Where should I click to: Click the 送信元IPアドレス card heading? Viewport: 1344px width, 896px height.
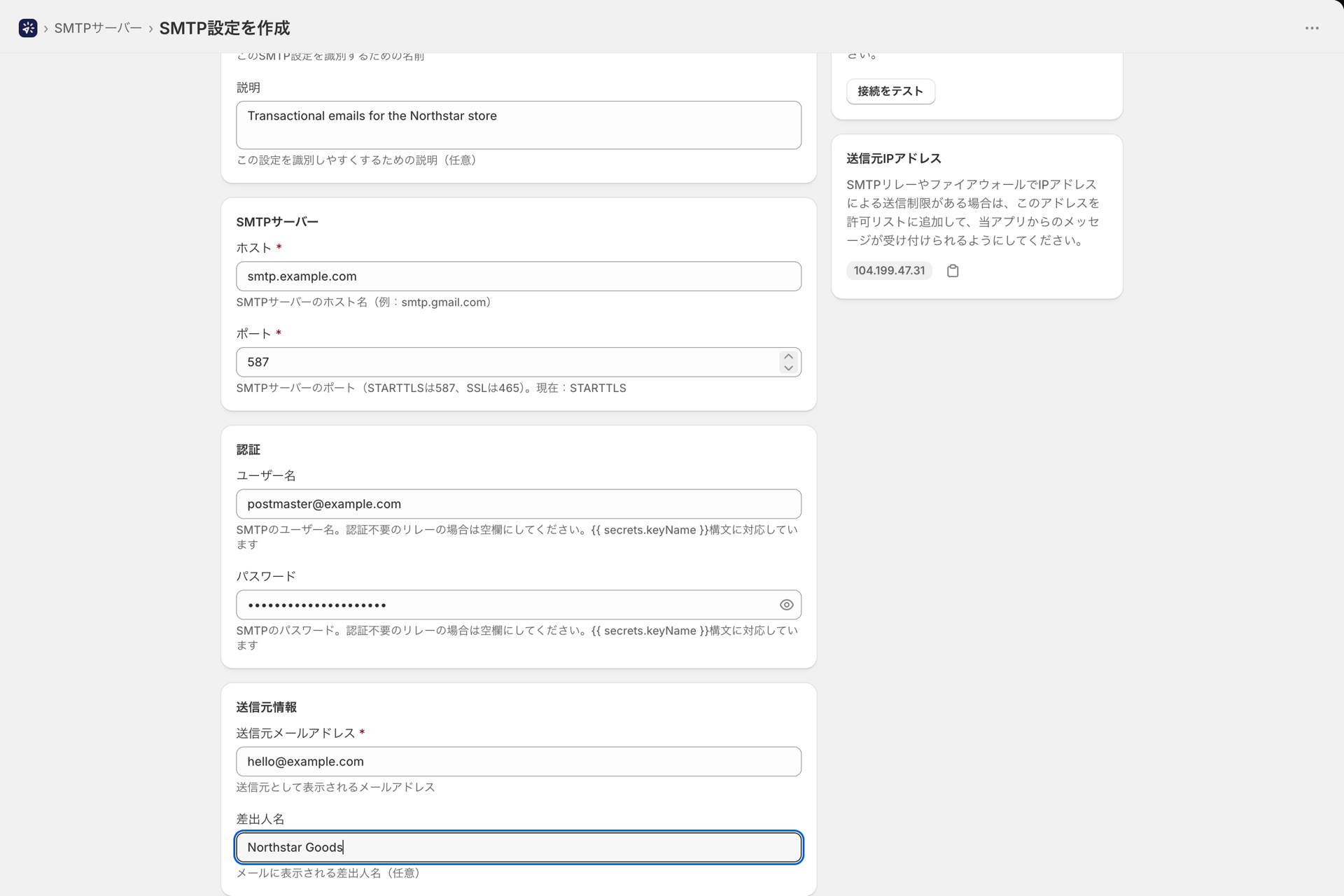click(894, 159)
